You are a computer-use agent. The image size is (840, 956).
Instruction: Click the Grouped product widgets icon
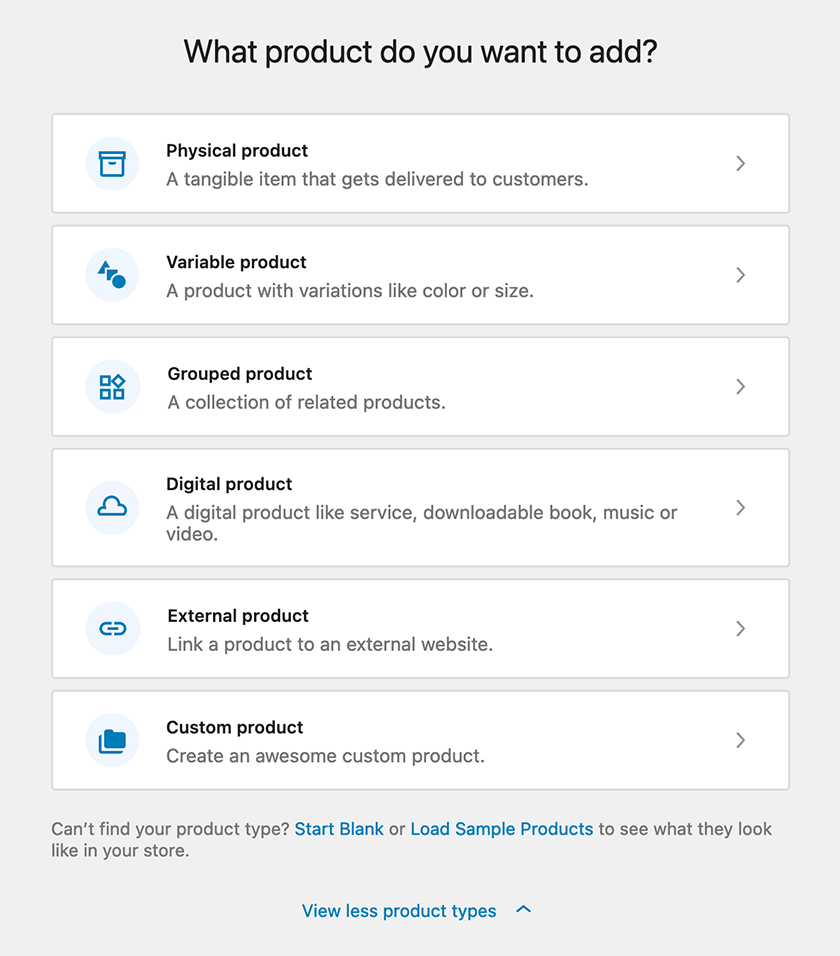point(112,387)
